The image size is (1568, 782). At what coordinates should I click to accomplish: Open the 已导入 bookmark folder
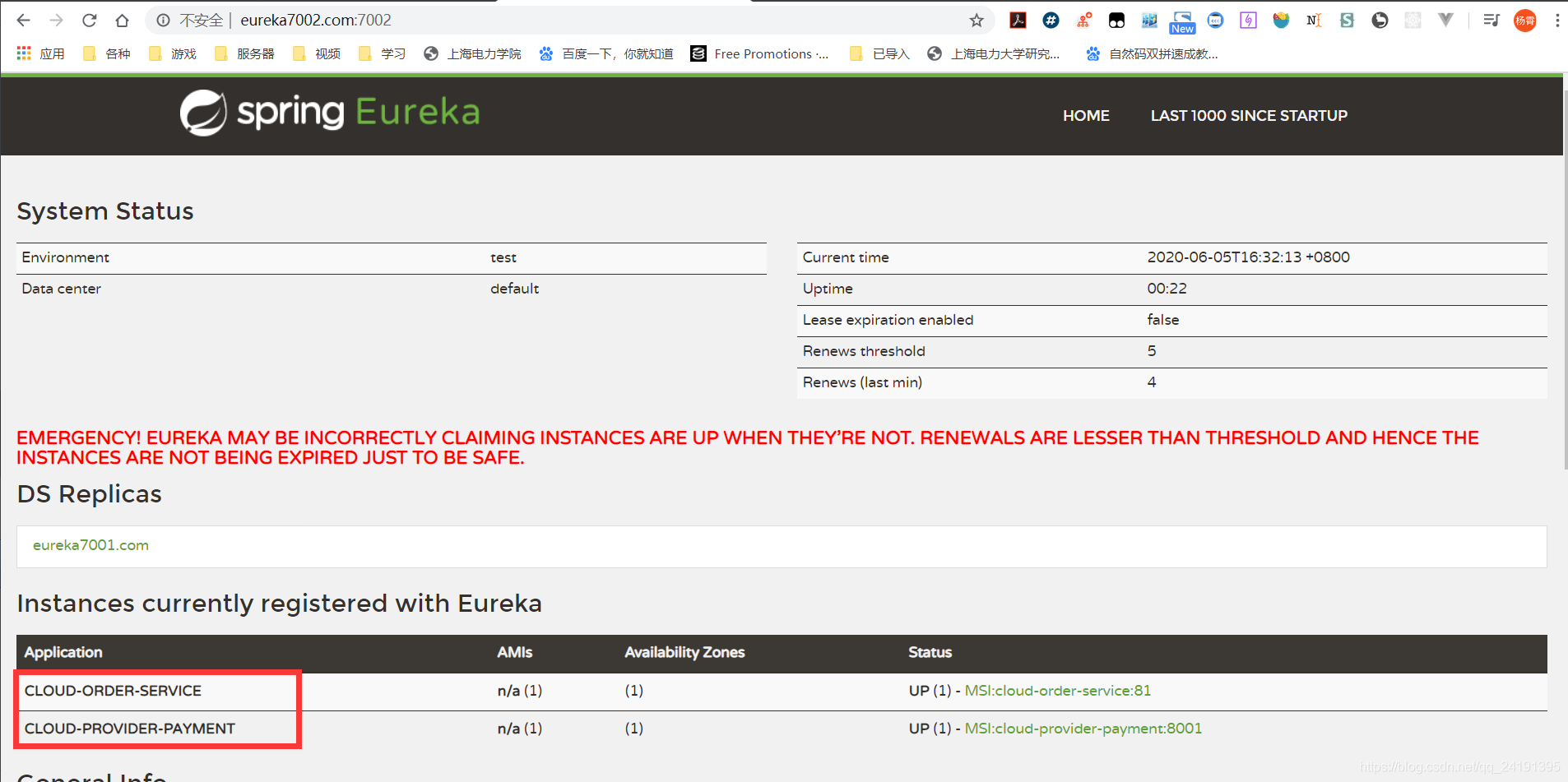point(879,53)
